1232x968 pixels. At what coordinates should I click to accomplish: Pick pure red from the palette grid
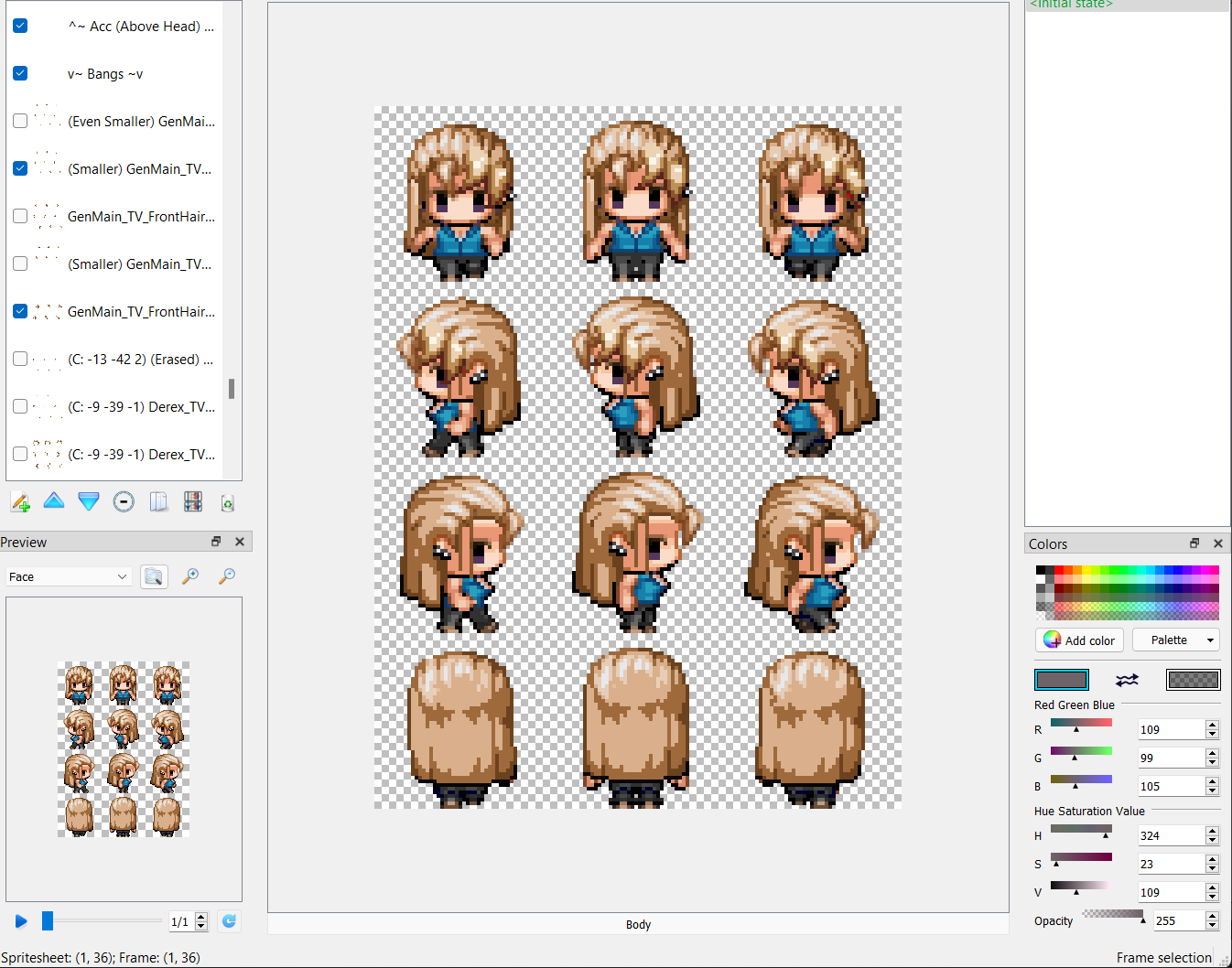tap(1059, 570)
